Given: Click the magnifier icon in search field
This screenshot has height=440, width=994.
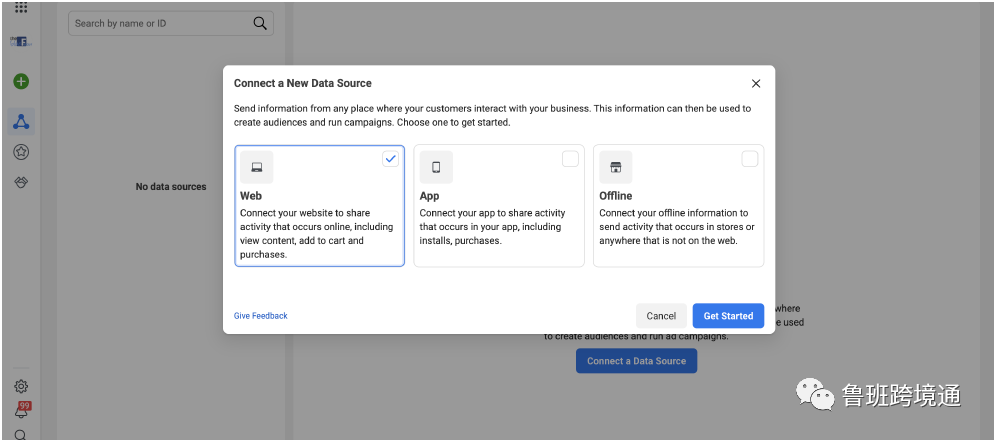Looking at the screenshot, I should pos(260,23).
